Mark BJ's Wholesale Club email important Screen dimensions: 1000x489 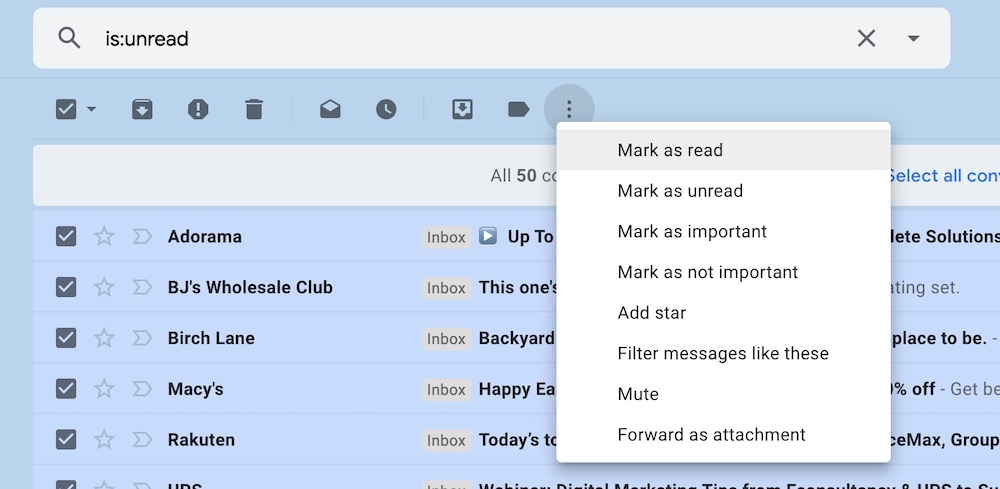point(142,287)
